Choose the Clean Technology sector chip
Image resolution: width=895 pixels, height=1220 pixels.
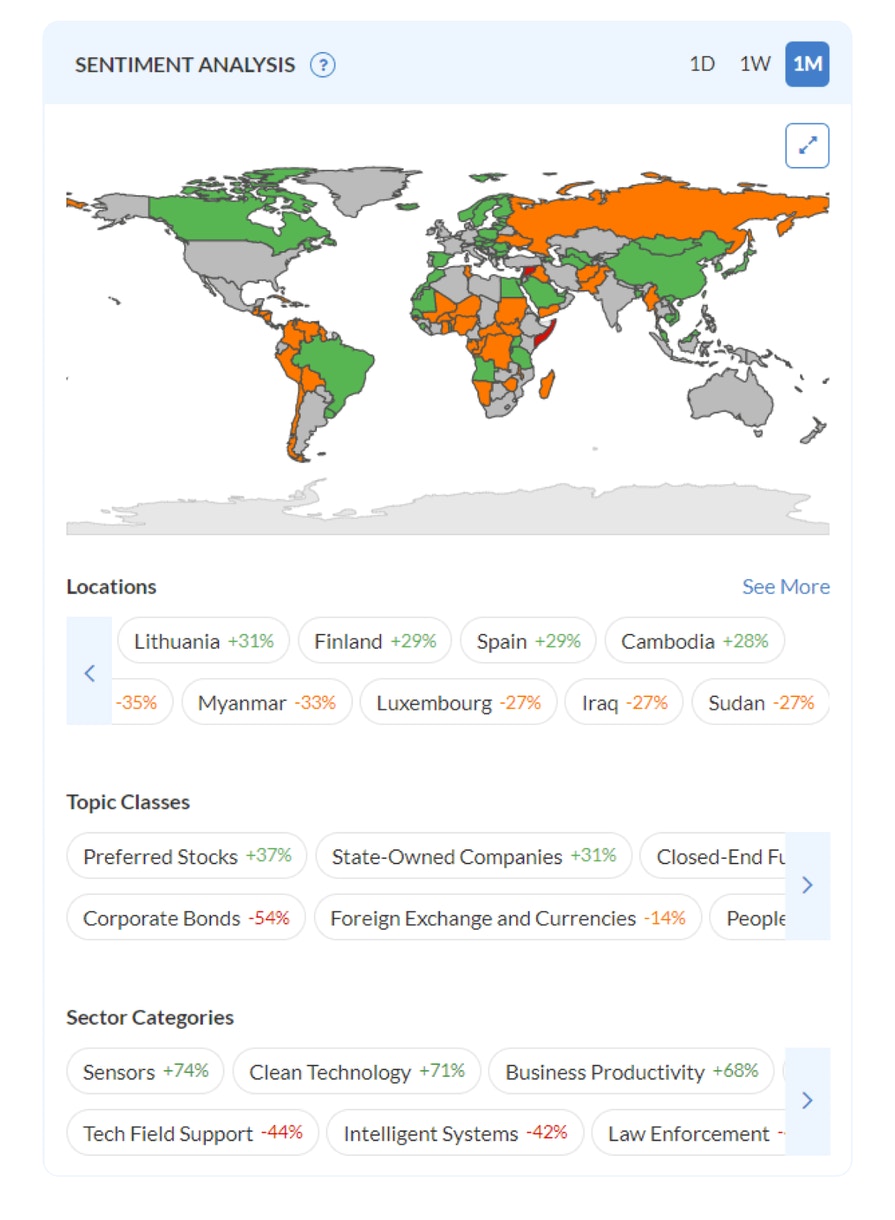pyautogui.click(x=357, y=1072)
